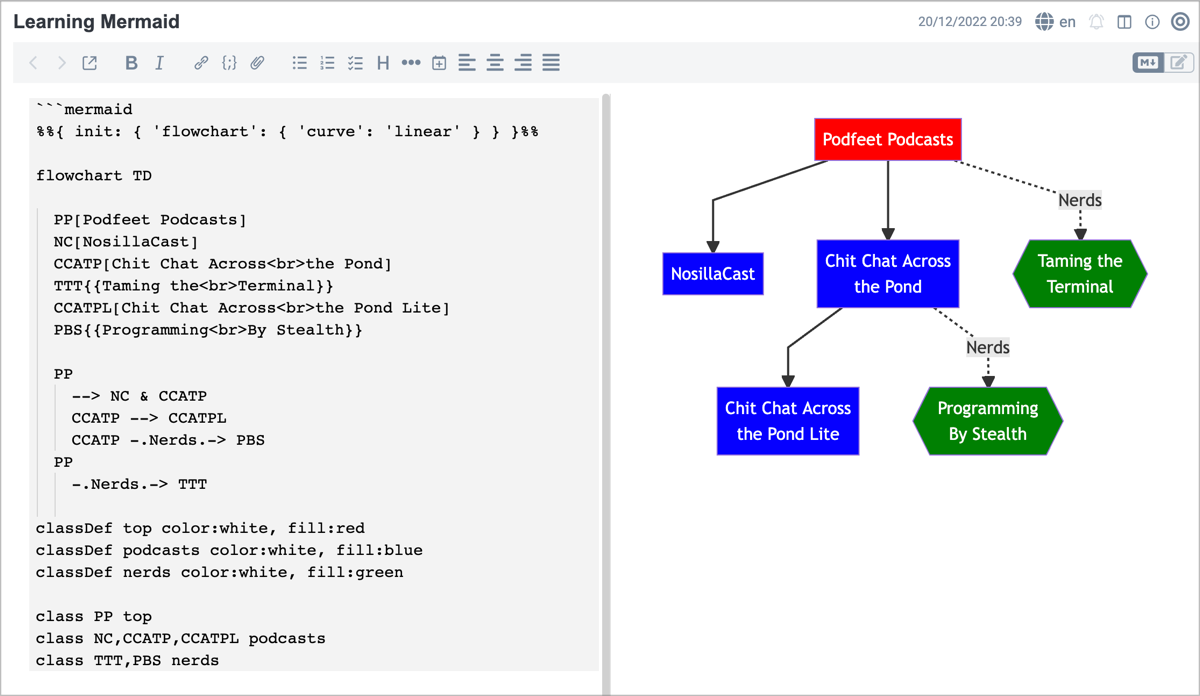Switch to the rich text editor mode
The width and height of the screenshot is (1200, 696).
pos(1178,63)
